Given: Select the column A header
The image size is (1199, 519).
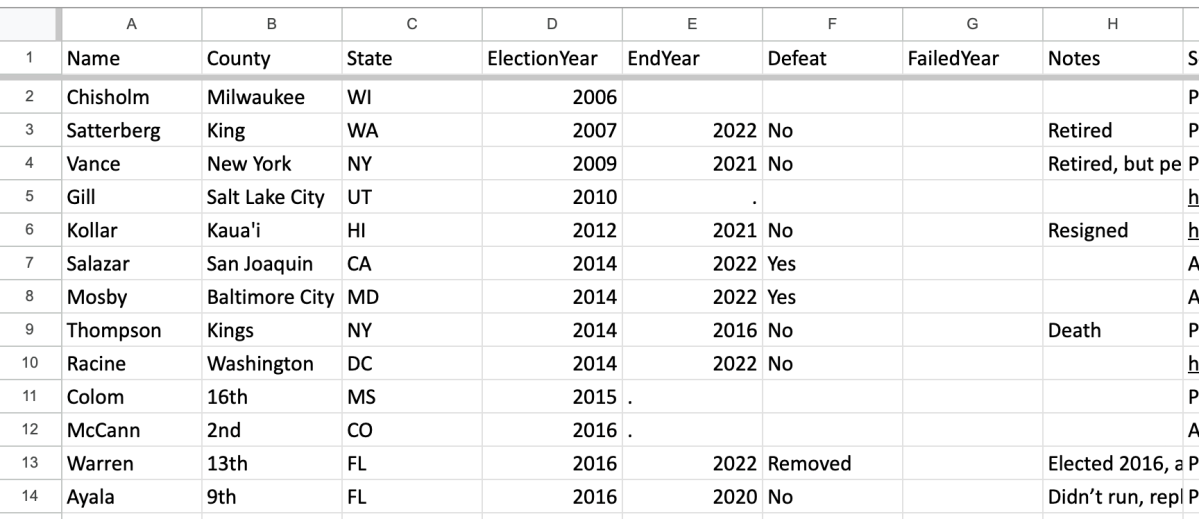Looking at the screenshot, I should (x=130, y=23).
